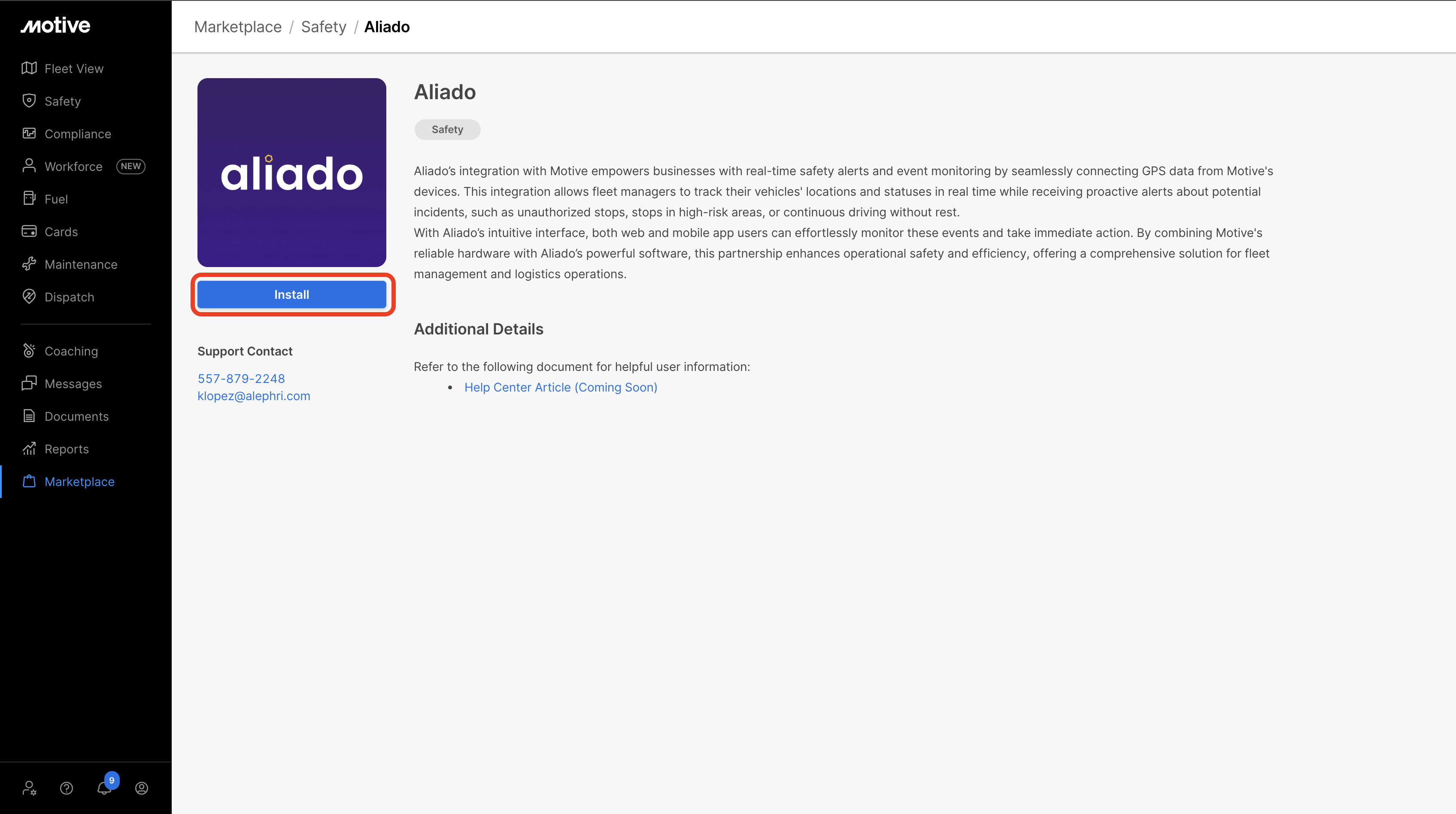Click the Support Contact heading
The image size is (1456, 814).
pyautogui.click(x=245, y=351)
